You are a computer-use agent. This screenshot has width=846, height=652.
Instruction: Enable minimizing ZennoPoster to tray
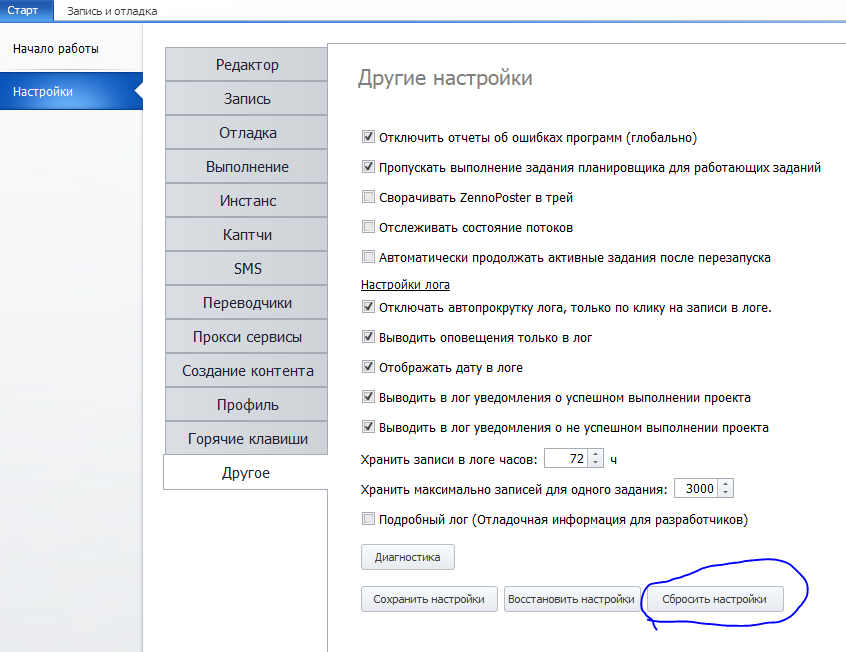click(x=368, y=197)
